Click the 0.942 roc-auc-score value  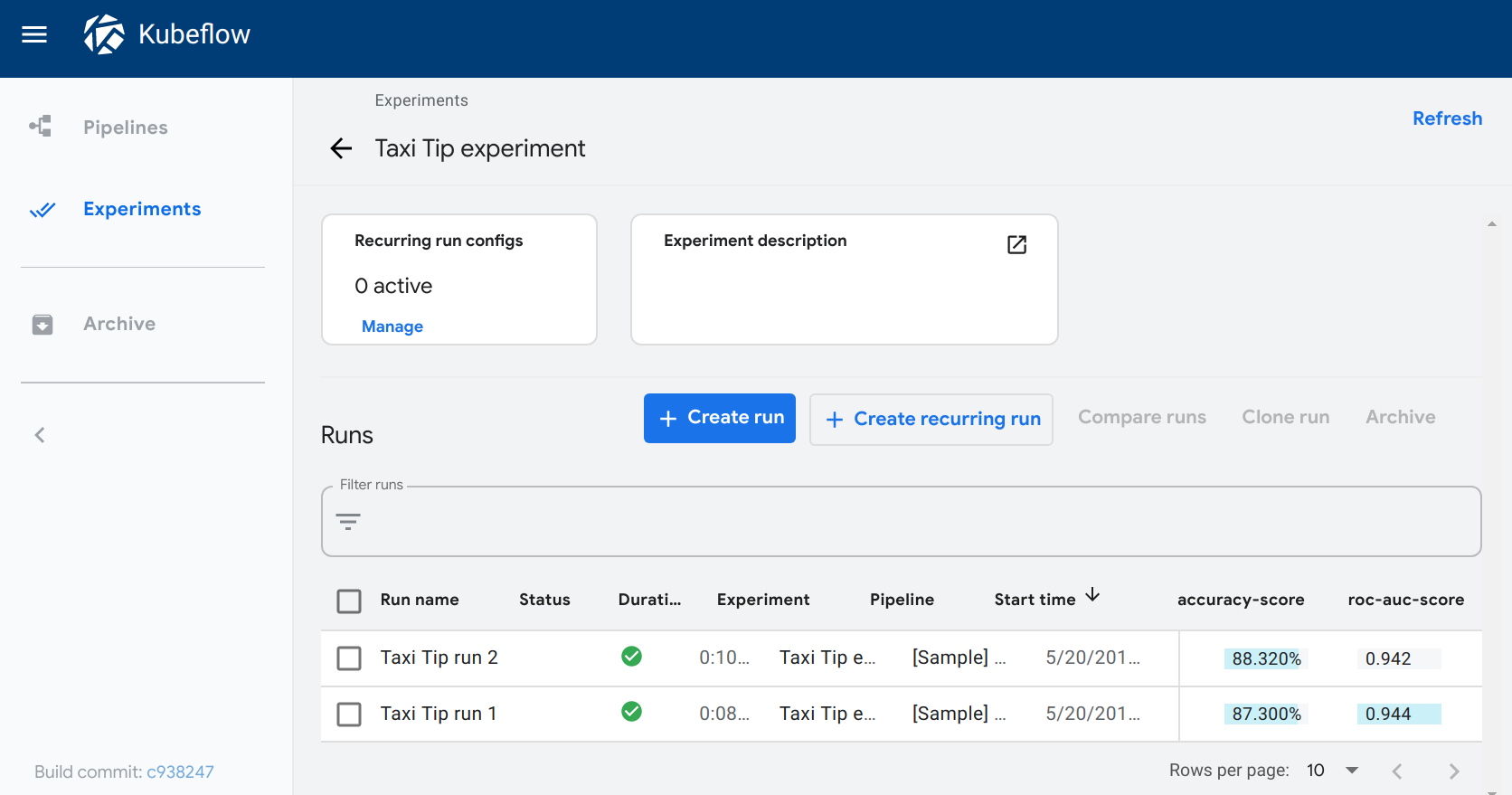pos(1398,658)
